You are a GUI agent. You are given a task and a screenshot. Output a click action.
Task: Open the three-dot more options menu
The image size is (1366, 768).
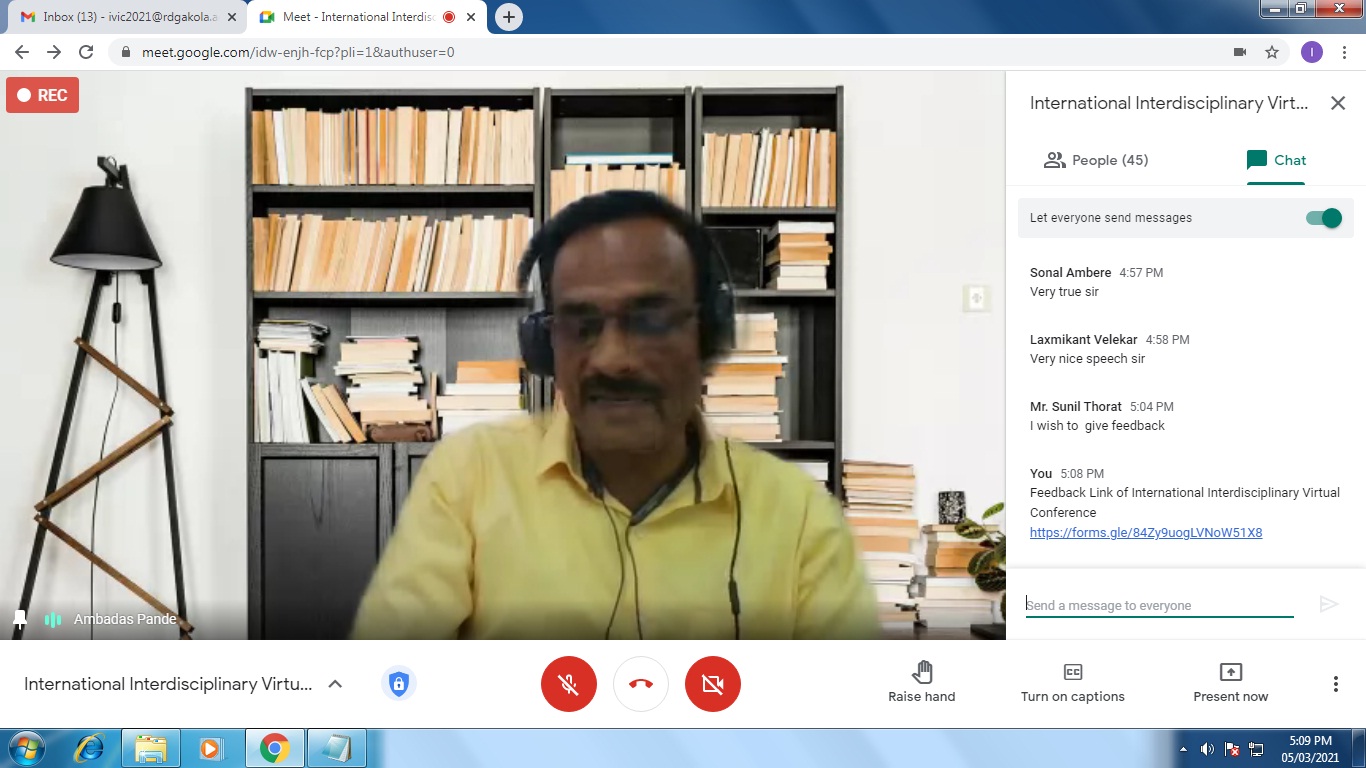(1335, 684)
